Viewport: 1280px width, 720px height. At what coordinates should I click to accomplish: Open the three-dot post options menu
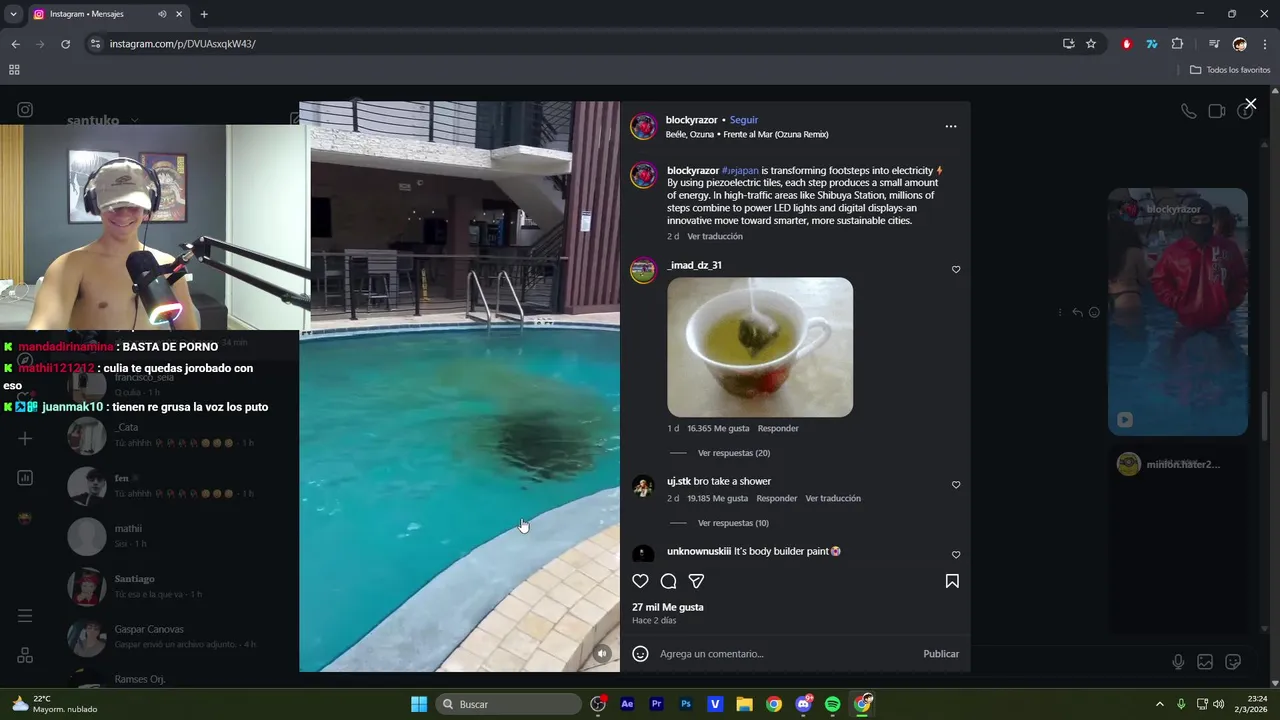[x=951, y=126]
